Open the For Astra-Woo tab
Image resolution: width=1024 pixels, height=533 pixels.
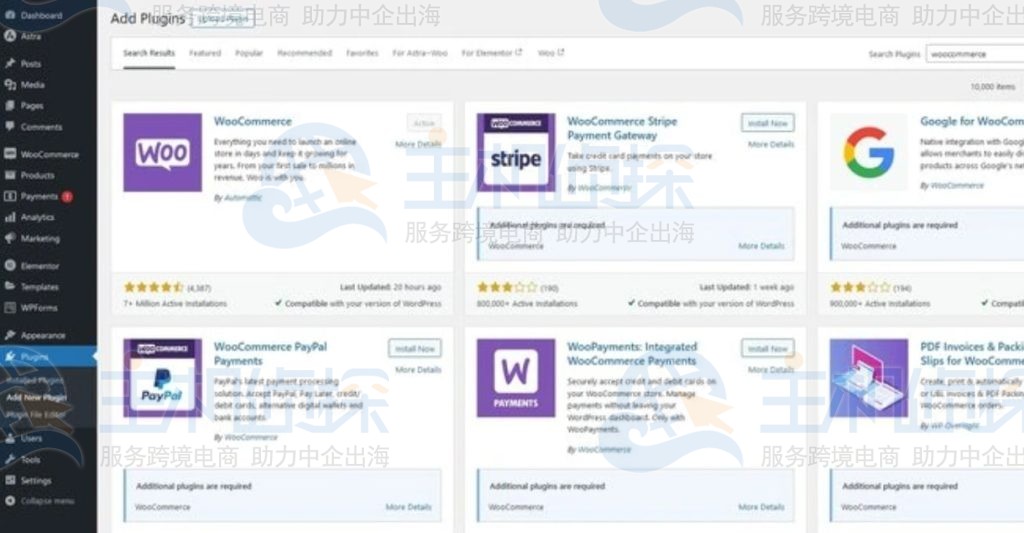pyautogui.click(x=420, y=53)
